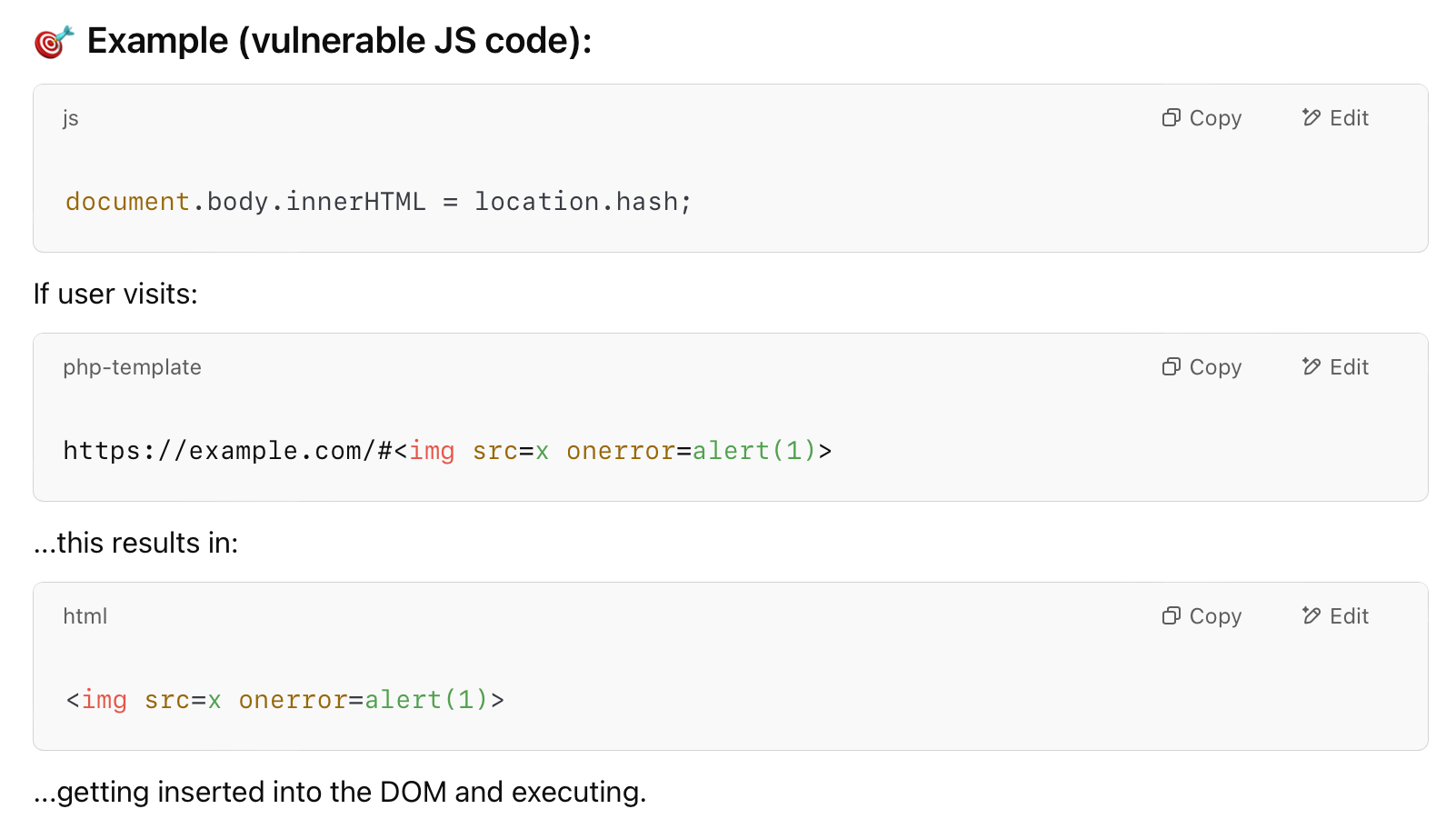Click the 'Example (vulnerable JS code)' heading
1456x829 pixels.
339,41
